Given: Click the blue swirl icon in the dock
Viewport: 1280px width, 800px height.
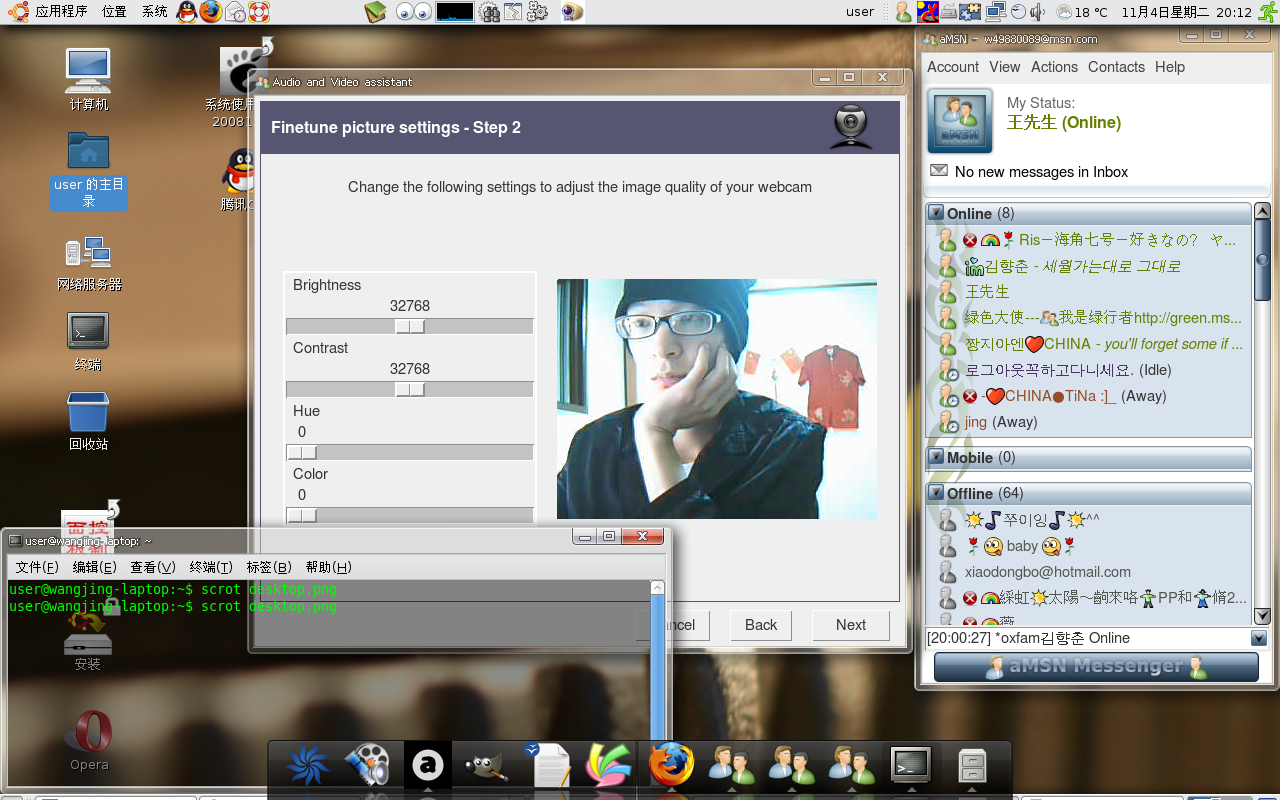Looking at the screenshot, I should tap(307, 766).
